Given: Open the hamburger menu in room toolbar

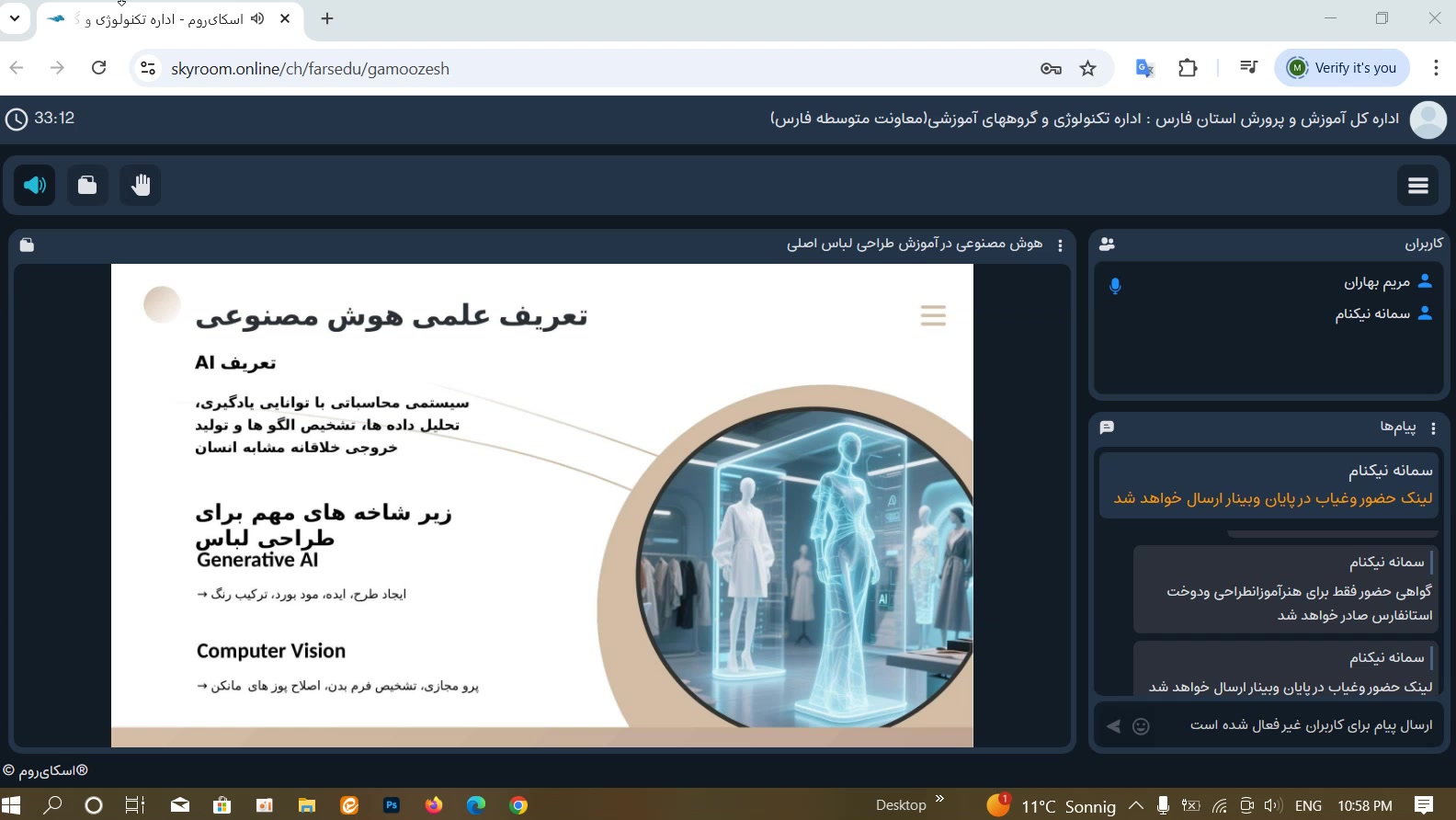Looking at the screenshot, I should tap(1417, 186).
